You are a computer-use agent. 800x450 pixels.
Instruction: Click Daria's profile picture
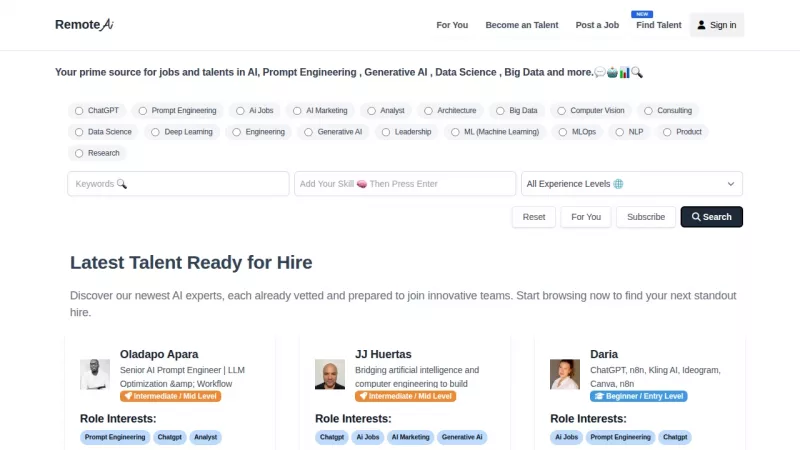click(x=565, y=374)
